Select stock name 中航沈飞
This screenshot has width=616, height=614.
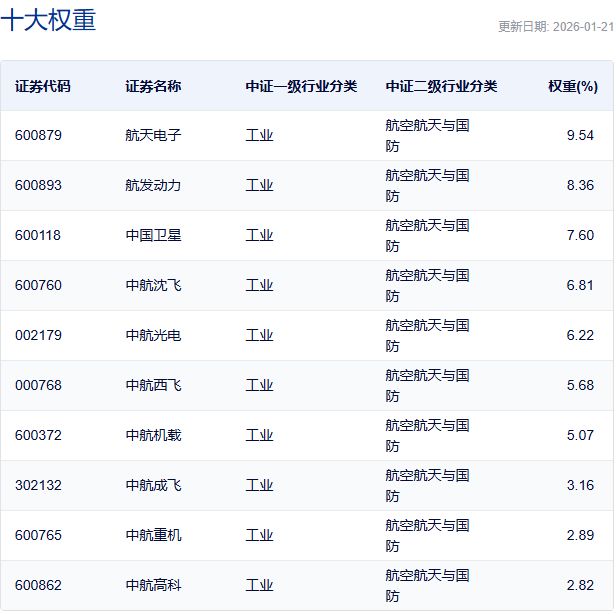[153, 285]
